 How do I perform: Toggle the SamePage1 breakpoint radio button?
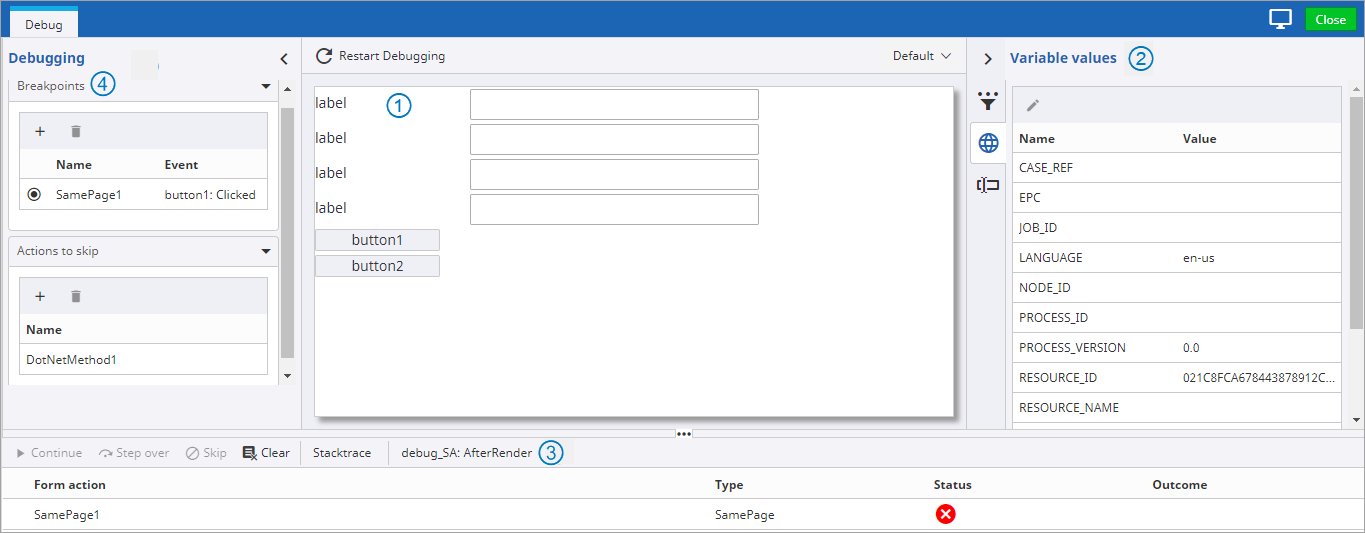pos(35,195)
